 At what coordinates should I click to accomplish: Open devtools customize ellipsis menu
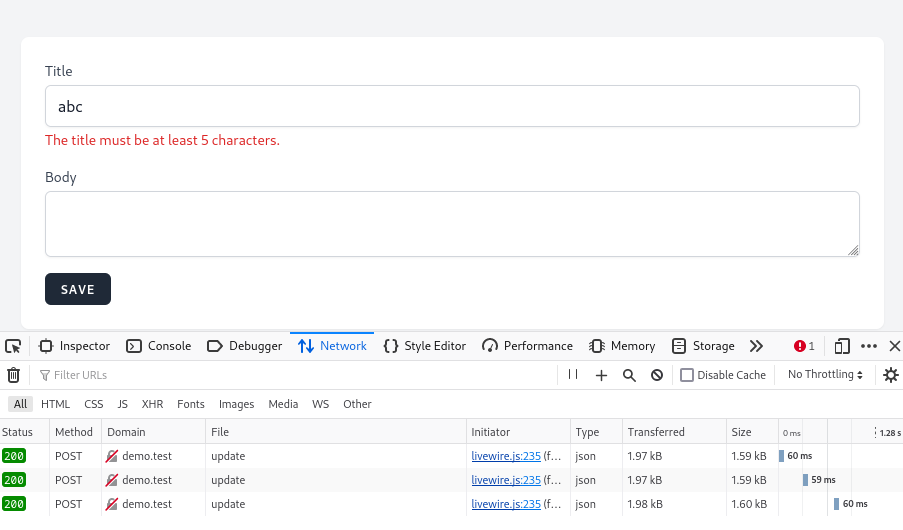tap(868, 346)
